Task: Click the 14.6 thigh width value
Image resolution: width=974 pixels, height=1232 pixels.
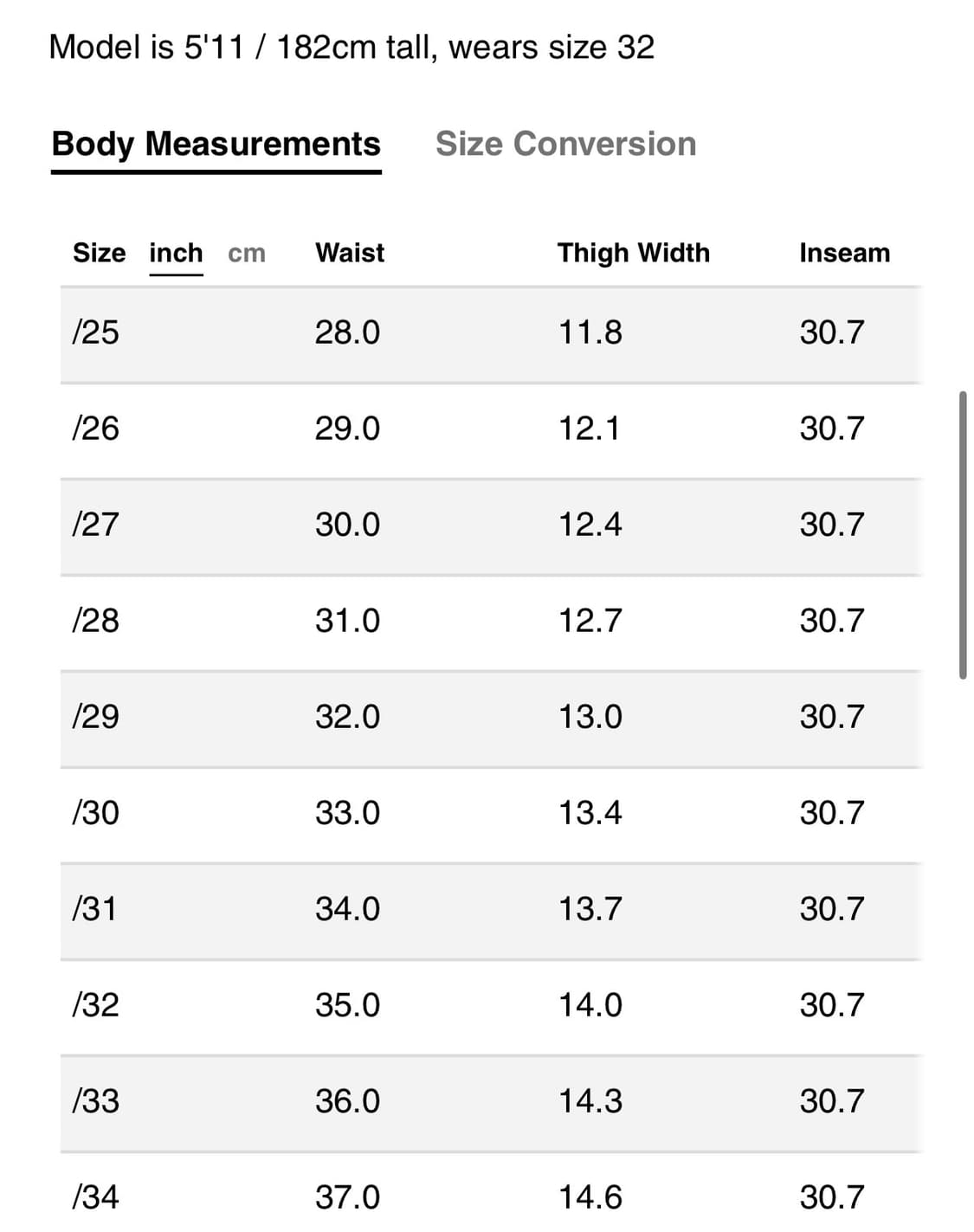Action: pos(590,1197)
